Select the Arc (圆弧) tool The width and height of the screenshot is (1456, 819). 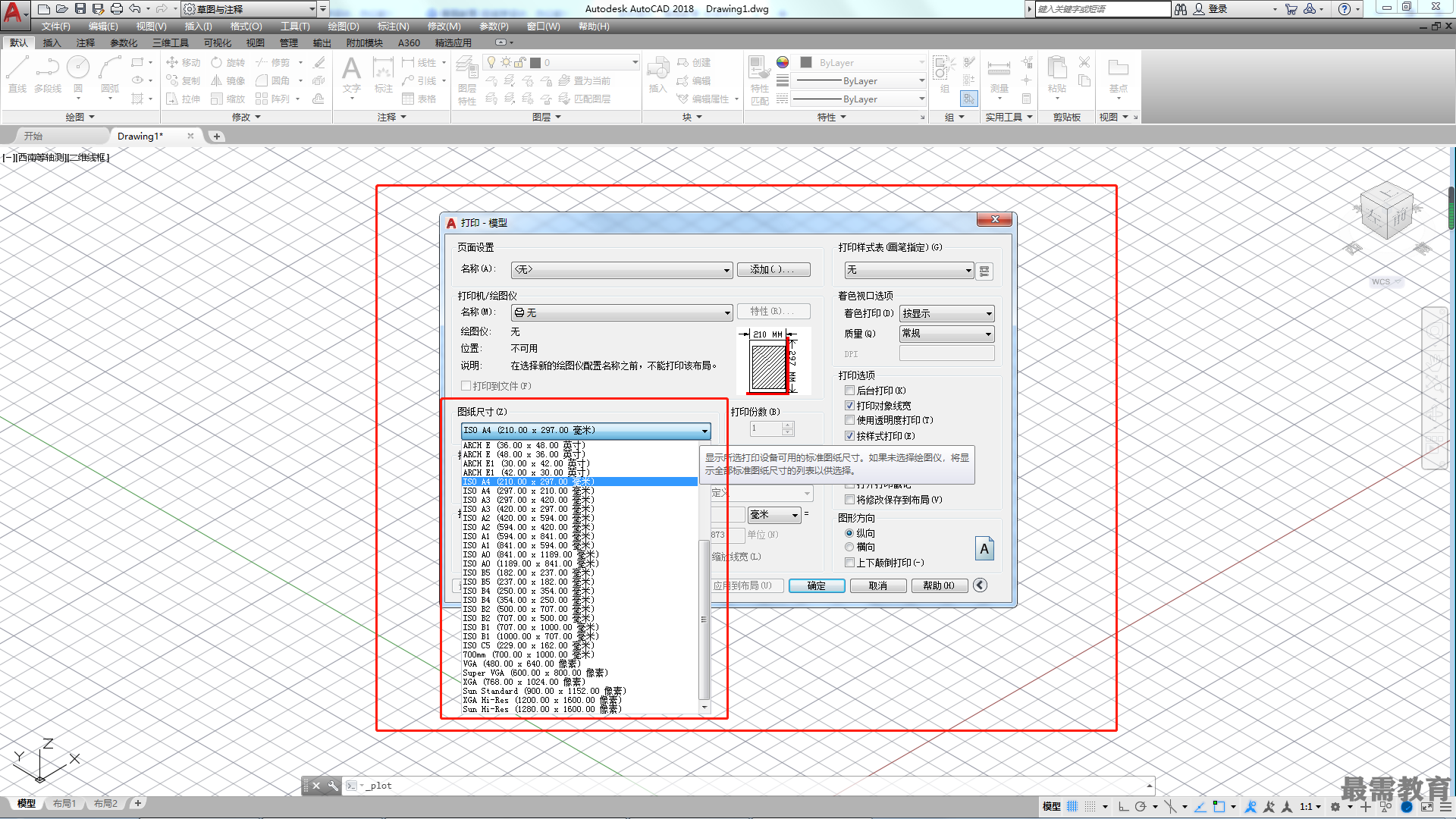[x=110, y=74]
